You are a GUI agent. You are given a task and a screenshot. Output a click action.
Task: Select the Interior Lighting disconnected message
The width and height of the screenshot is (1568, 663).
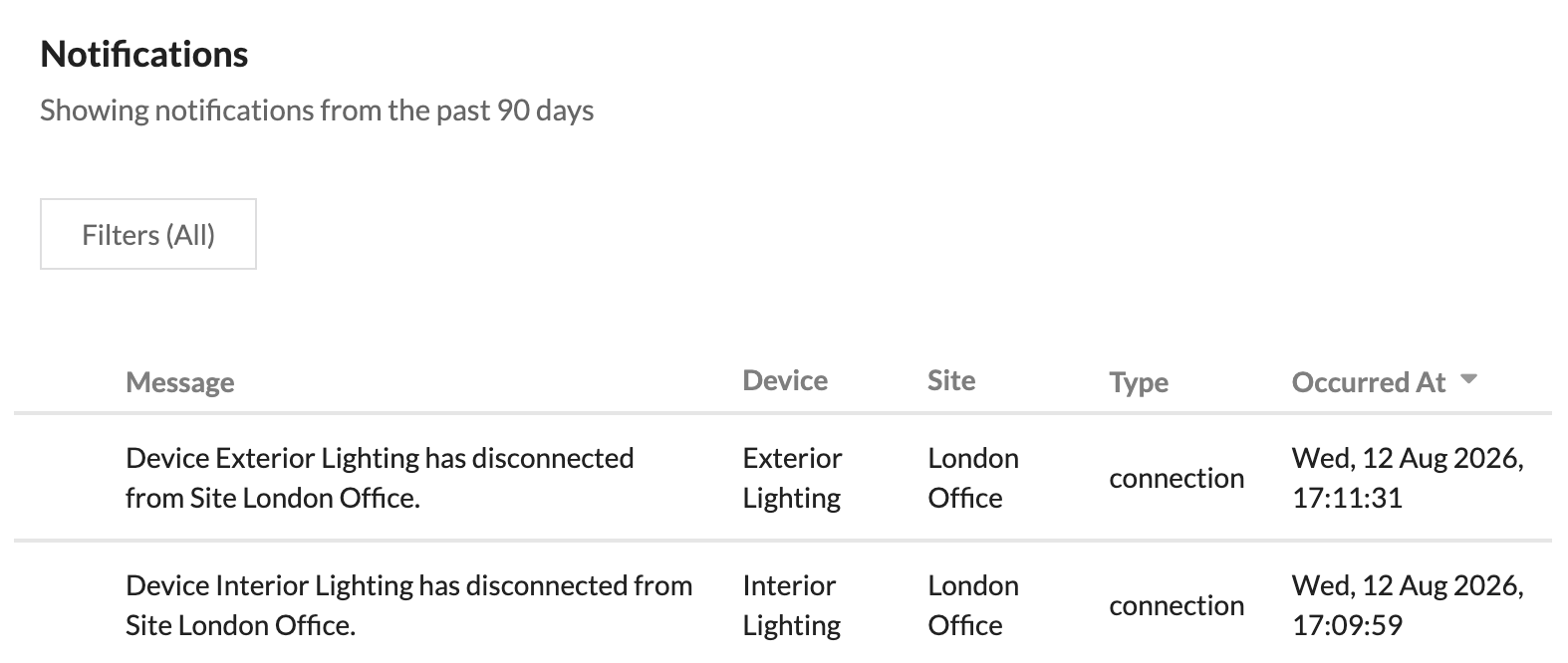(408, 605)
